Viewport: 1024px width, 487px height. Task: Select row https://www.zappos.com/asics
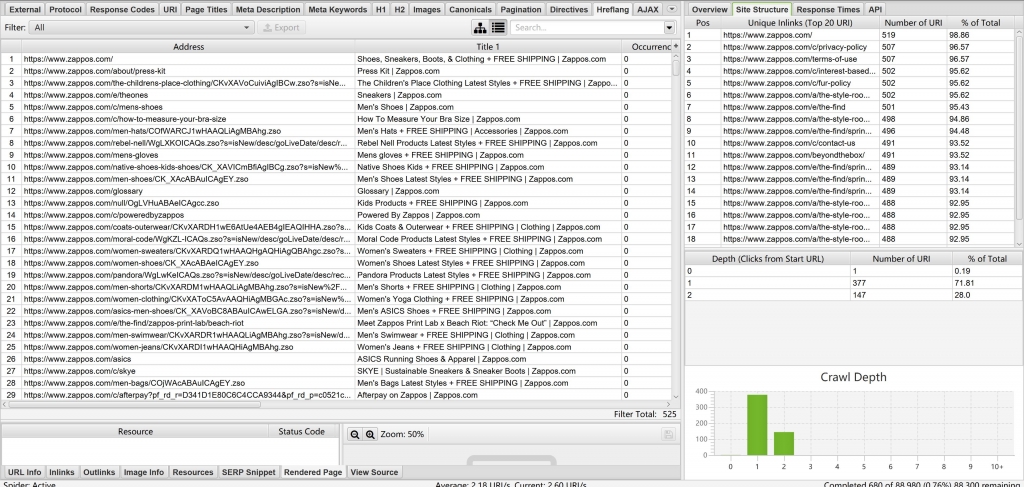tap(336, 359)
